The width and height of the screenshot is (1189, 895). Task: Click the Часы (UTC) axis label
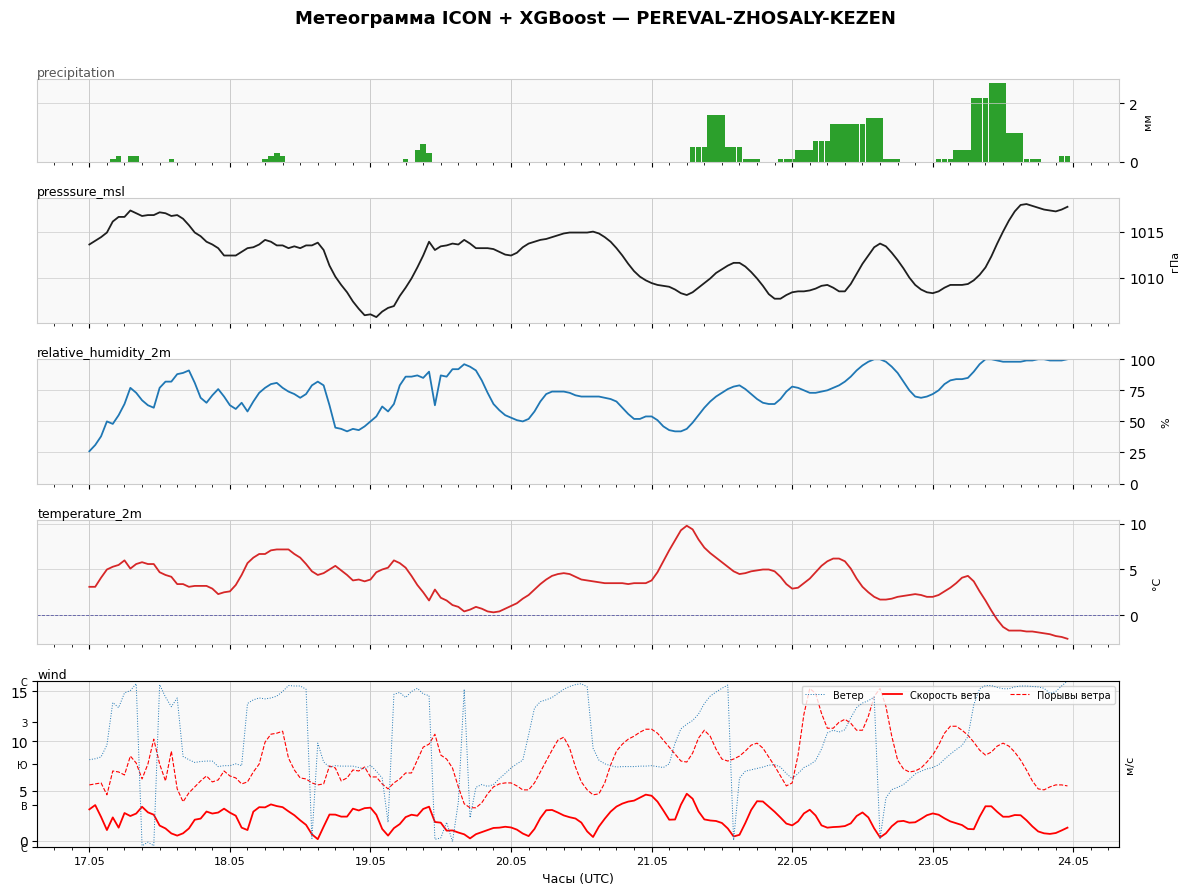coord(578,878)
